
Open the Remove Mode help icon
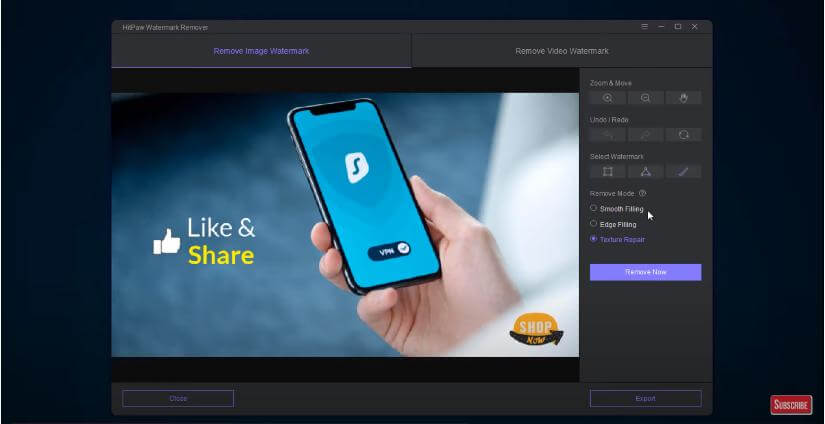coord(642,194)
